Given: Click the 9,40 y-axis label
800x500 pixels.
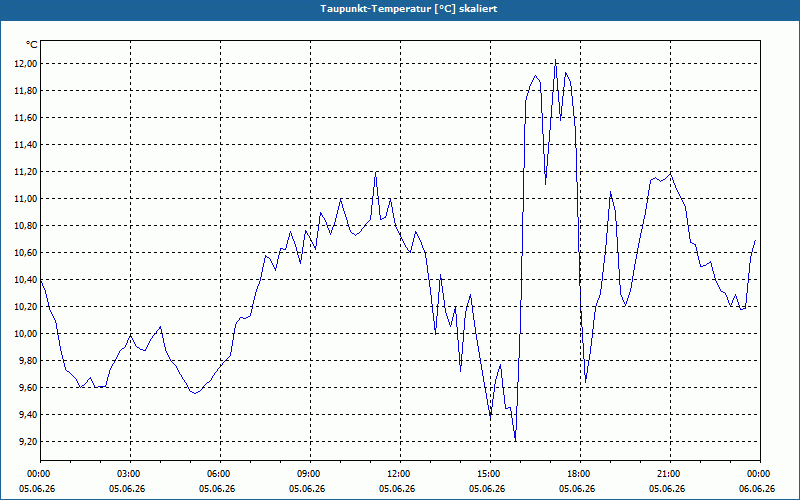Looking at the screenshot, I should point(28,415).
